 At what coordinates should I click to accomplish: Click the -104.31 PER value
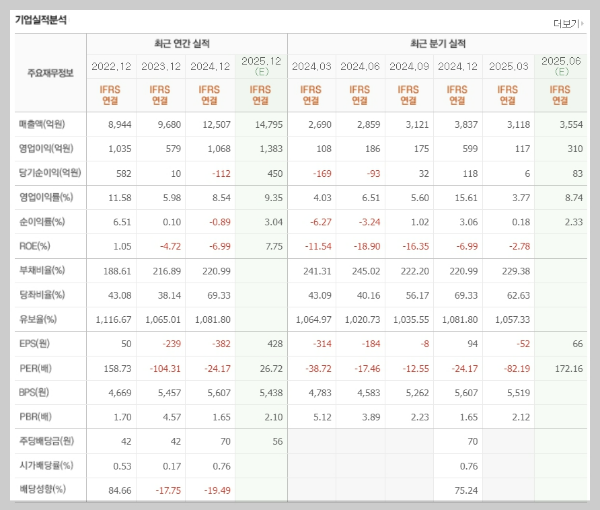coord(165,369)
